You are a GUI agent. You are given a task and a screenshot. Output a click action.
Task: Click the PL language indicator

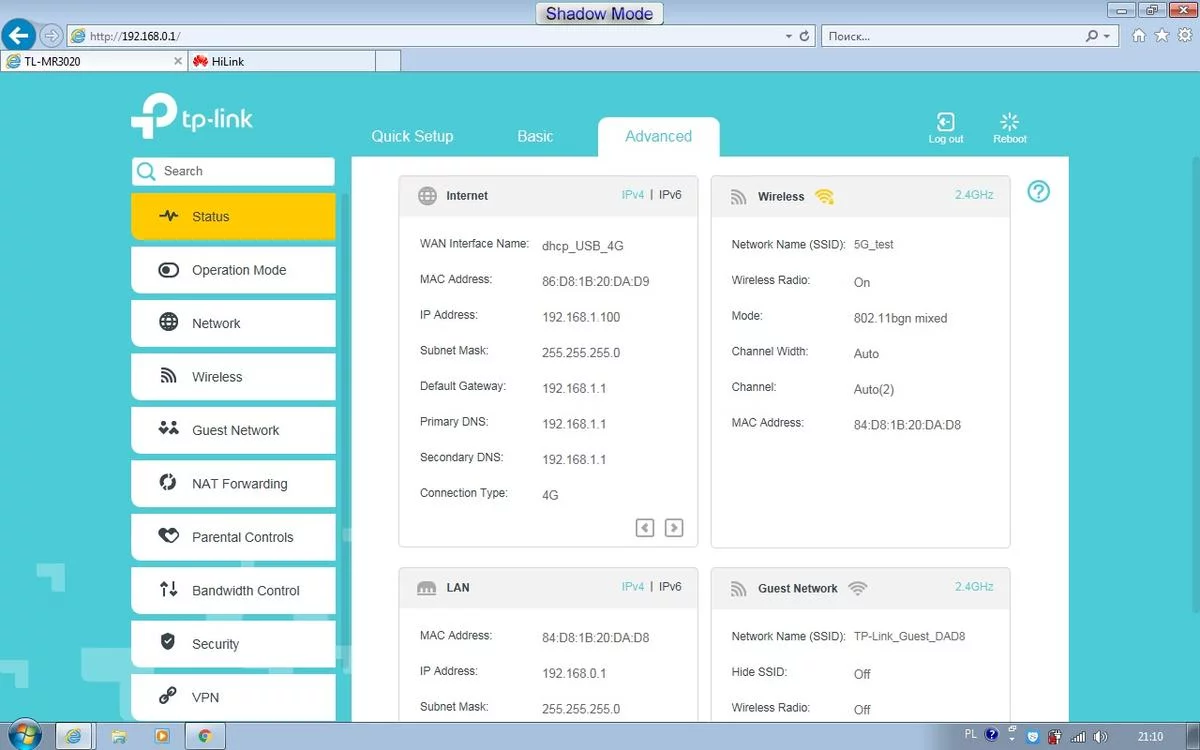tap(970, 734)
